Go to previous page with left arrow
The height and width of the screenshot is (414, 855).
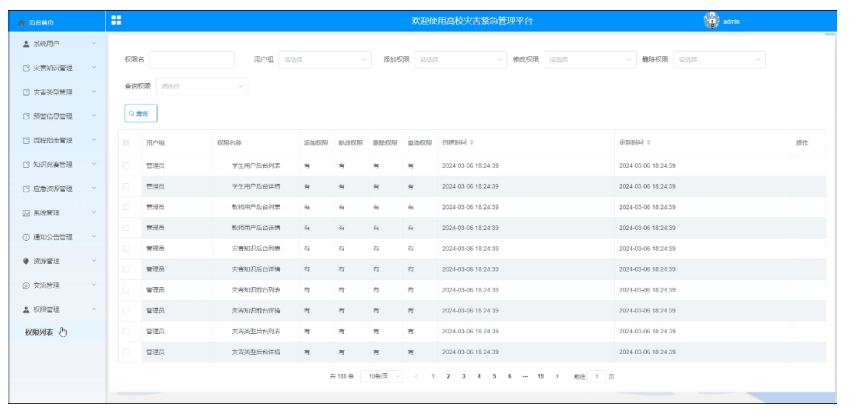click(417, 376)
